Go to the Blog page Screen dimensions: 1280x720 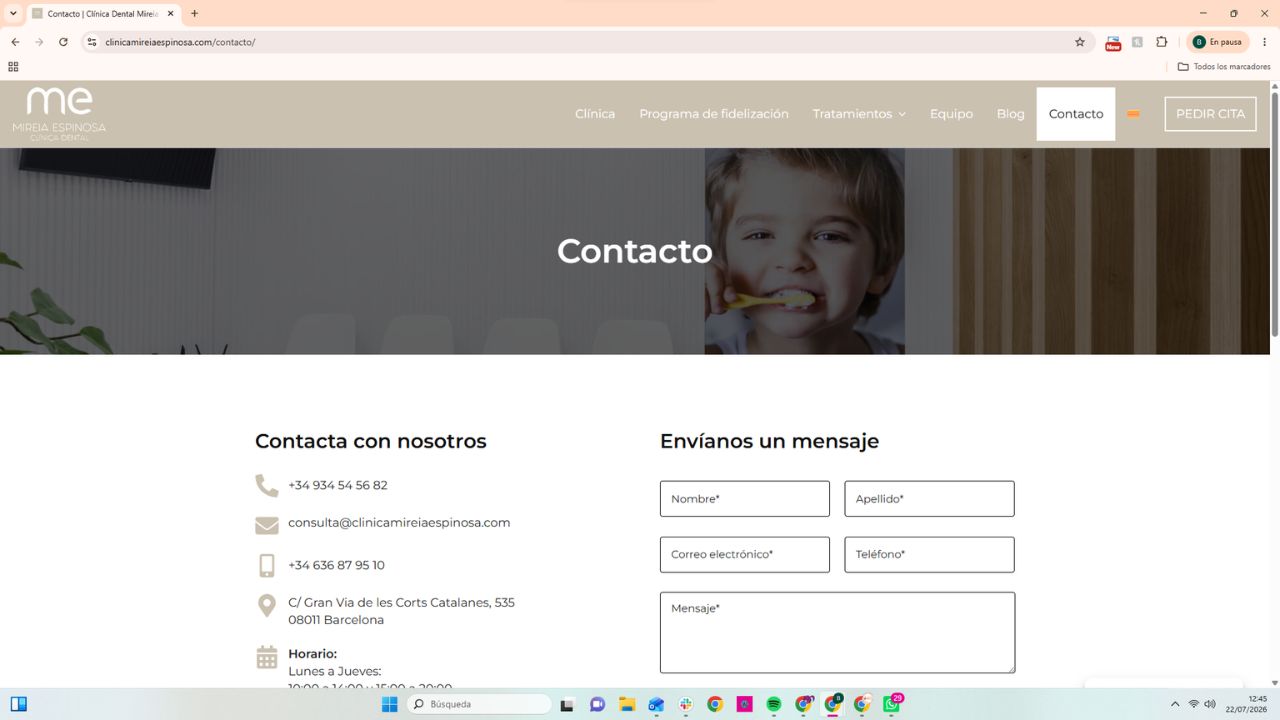pyautogui.click(x=1010, y=114)
